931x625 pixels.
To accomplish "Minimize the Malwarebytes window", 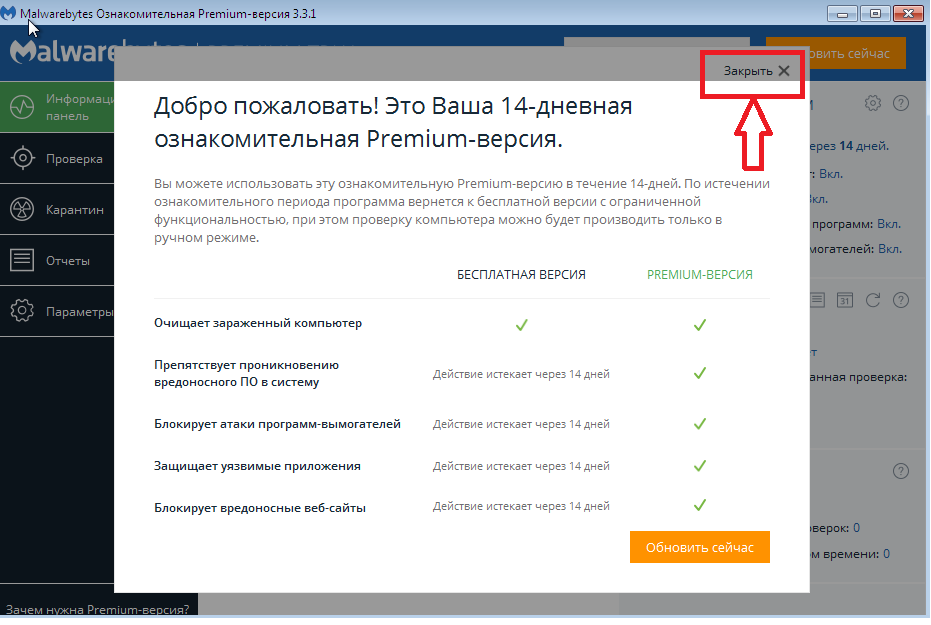I will pyautogui.click(x=842, y=14).
